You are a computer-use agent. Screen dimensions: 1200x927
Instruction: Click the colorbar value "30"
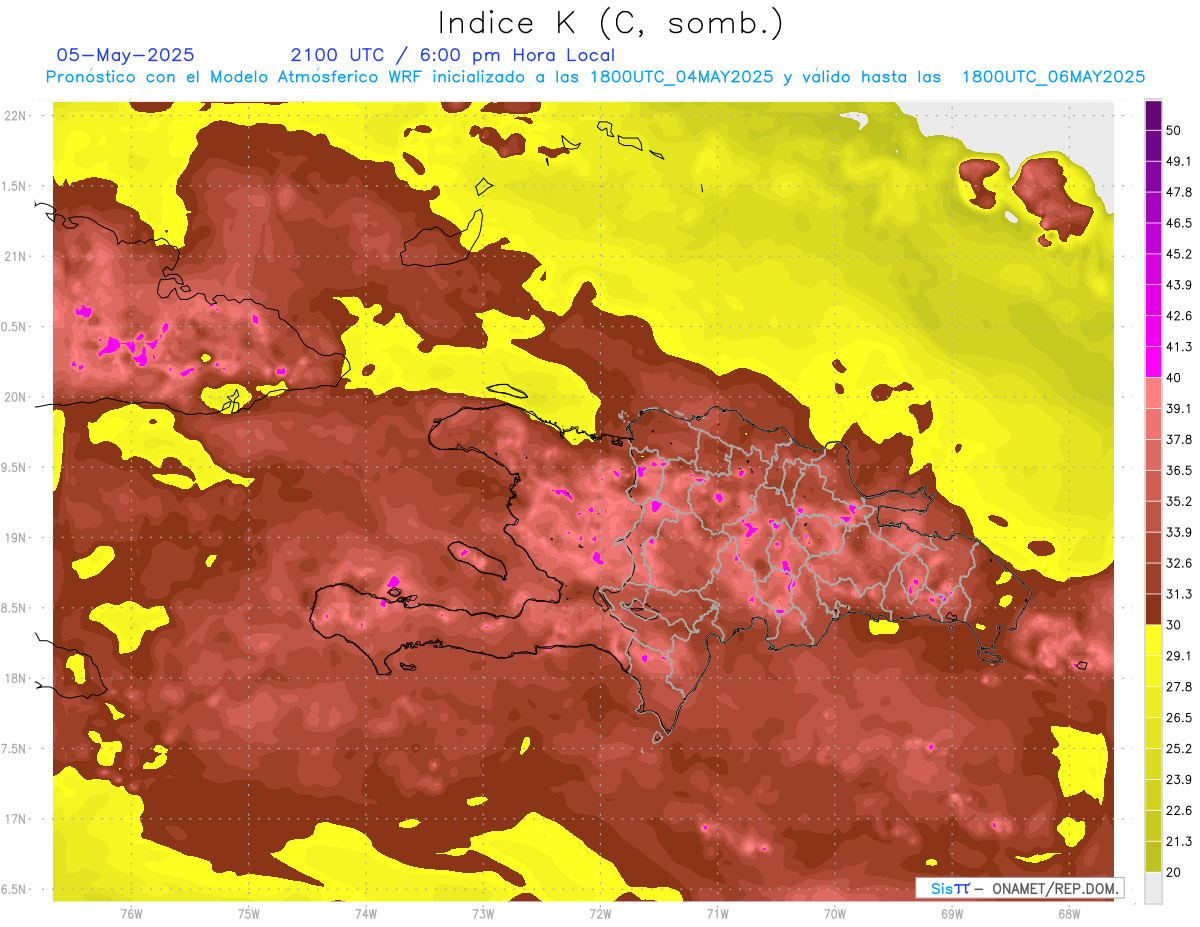point(1174,625)
